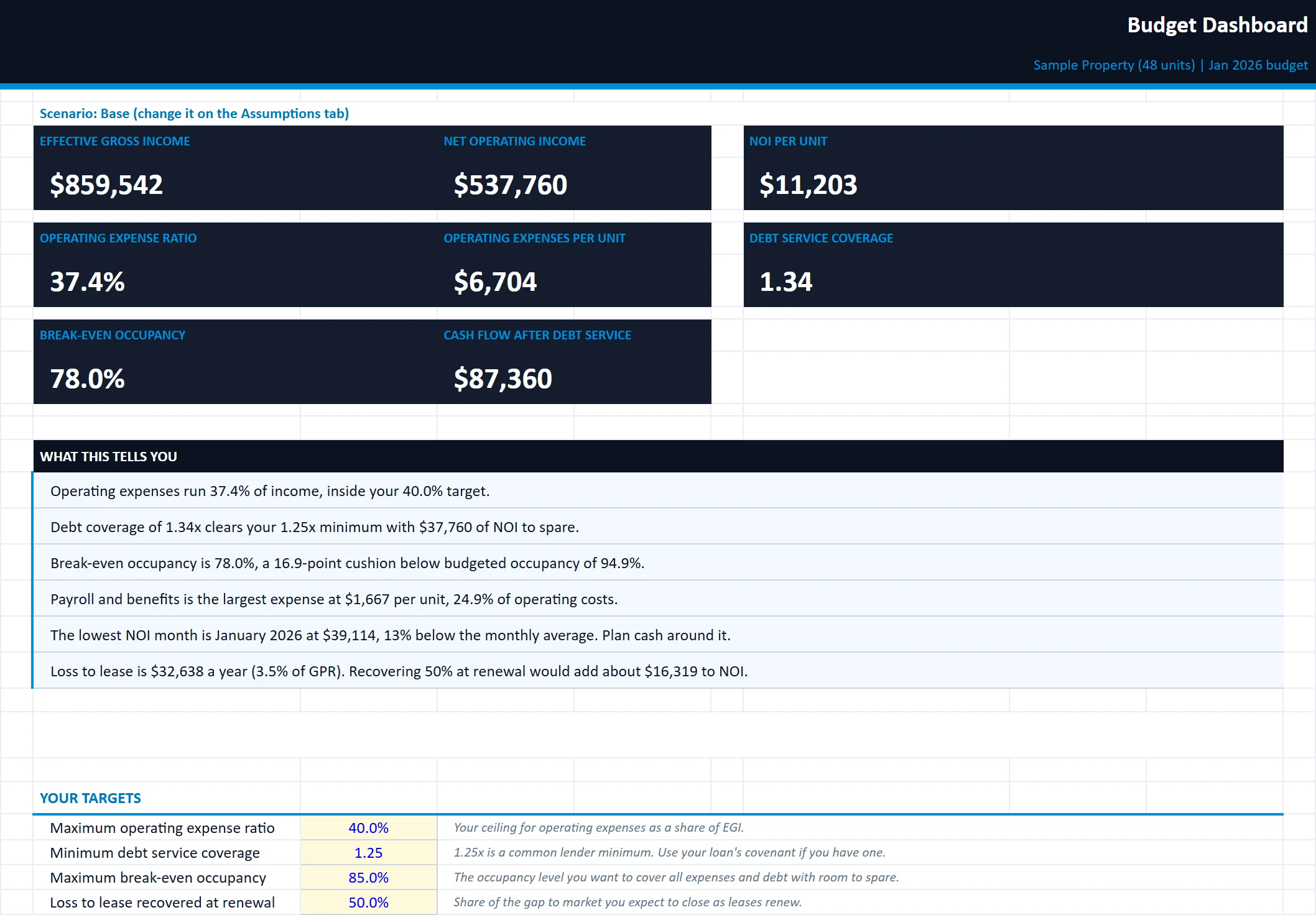This screenshot has height=915, width=1316.
Task: Select the Payroll and benefits insight row
Action: [x=658, y=599]
